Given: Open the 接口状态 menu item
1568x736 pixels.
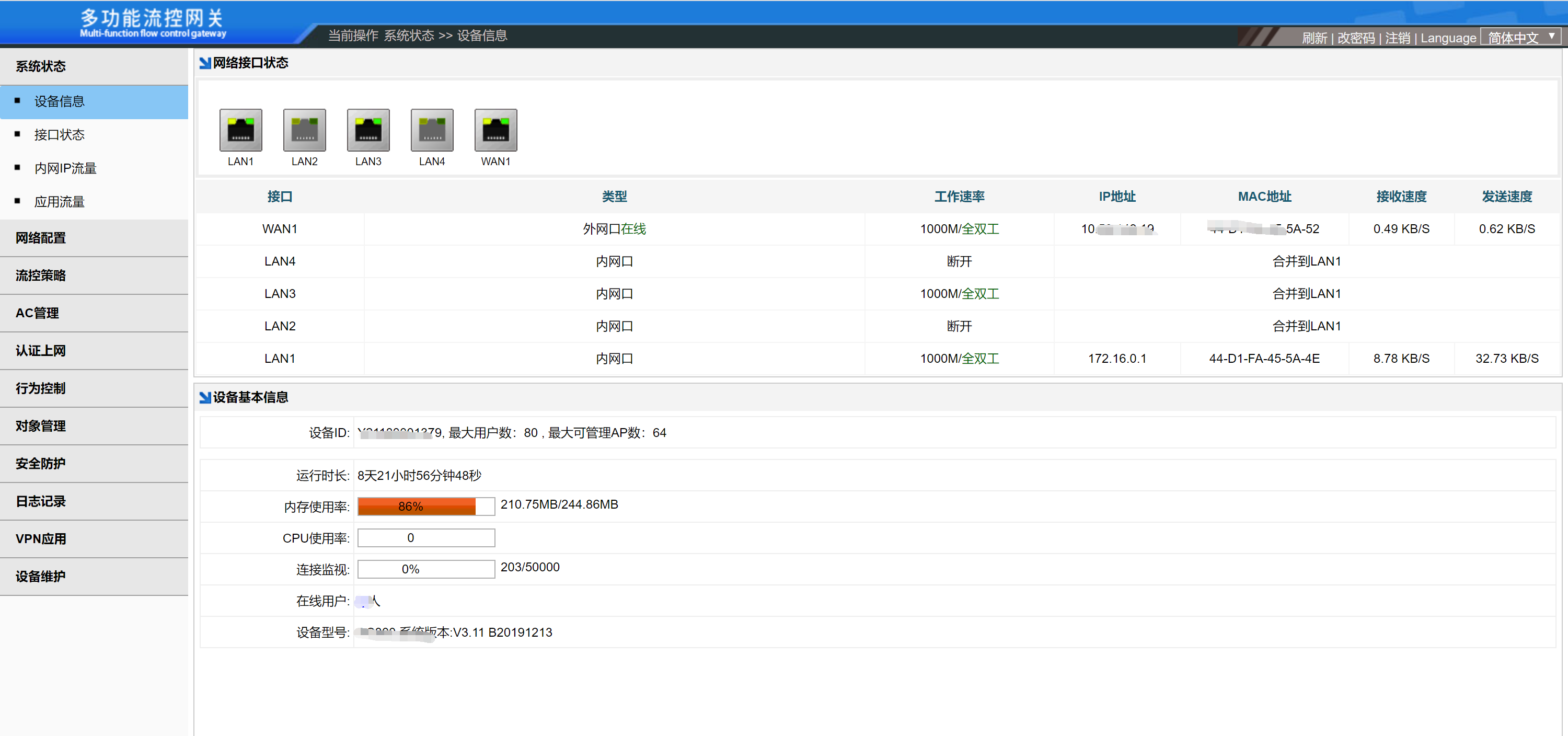Looking at the screenshot, I should [x=59, y=134].
